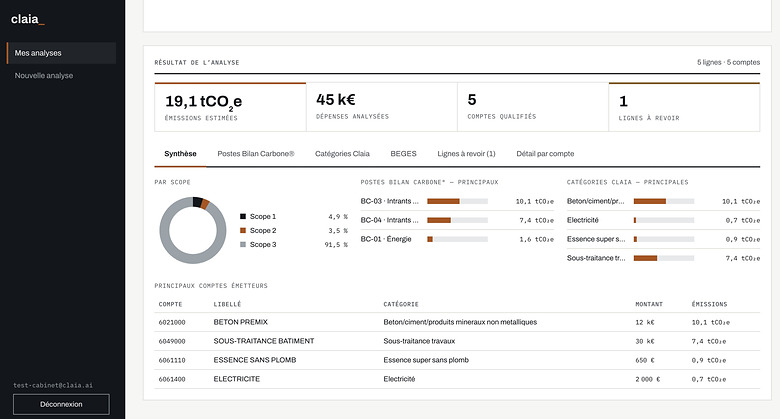Click the 91,5 % Scope 3 value
This screenshot has height=419, width=780.
tap(336, 245)
